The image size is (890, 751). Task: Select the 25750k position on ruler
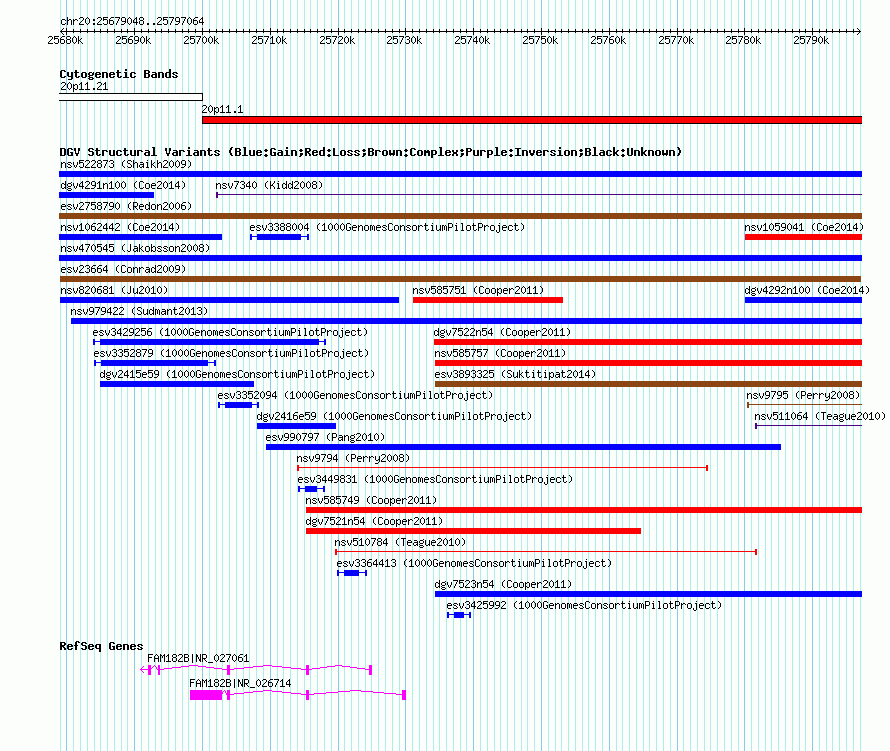(540, 40)
